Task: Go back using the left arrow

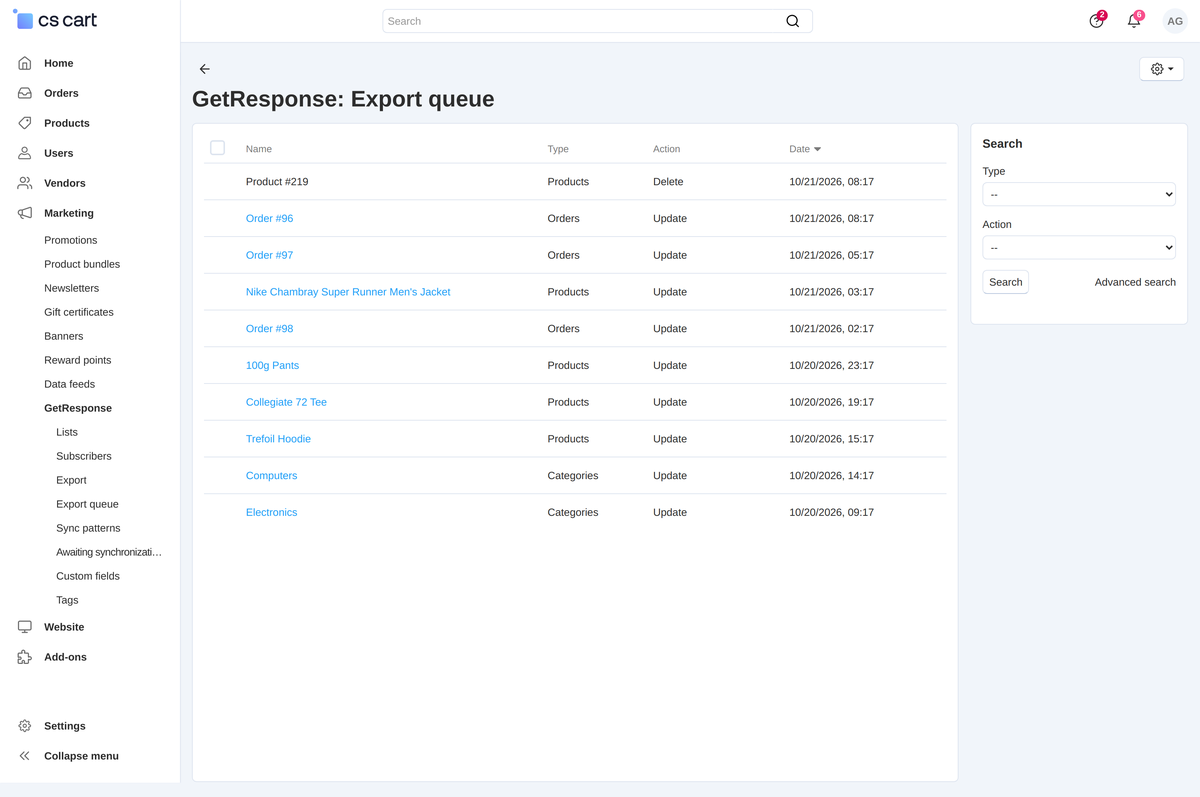Action: point(204,69)
